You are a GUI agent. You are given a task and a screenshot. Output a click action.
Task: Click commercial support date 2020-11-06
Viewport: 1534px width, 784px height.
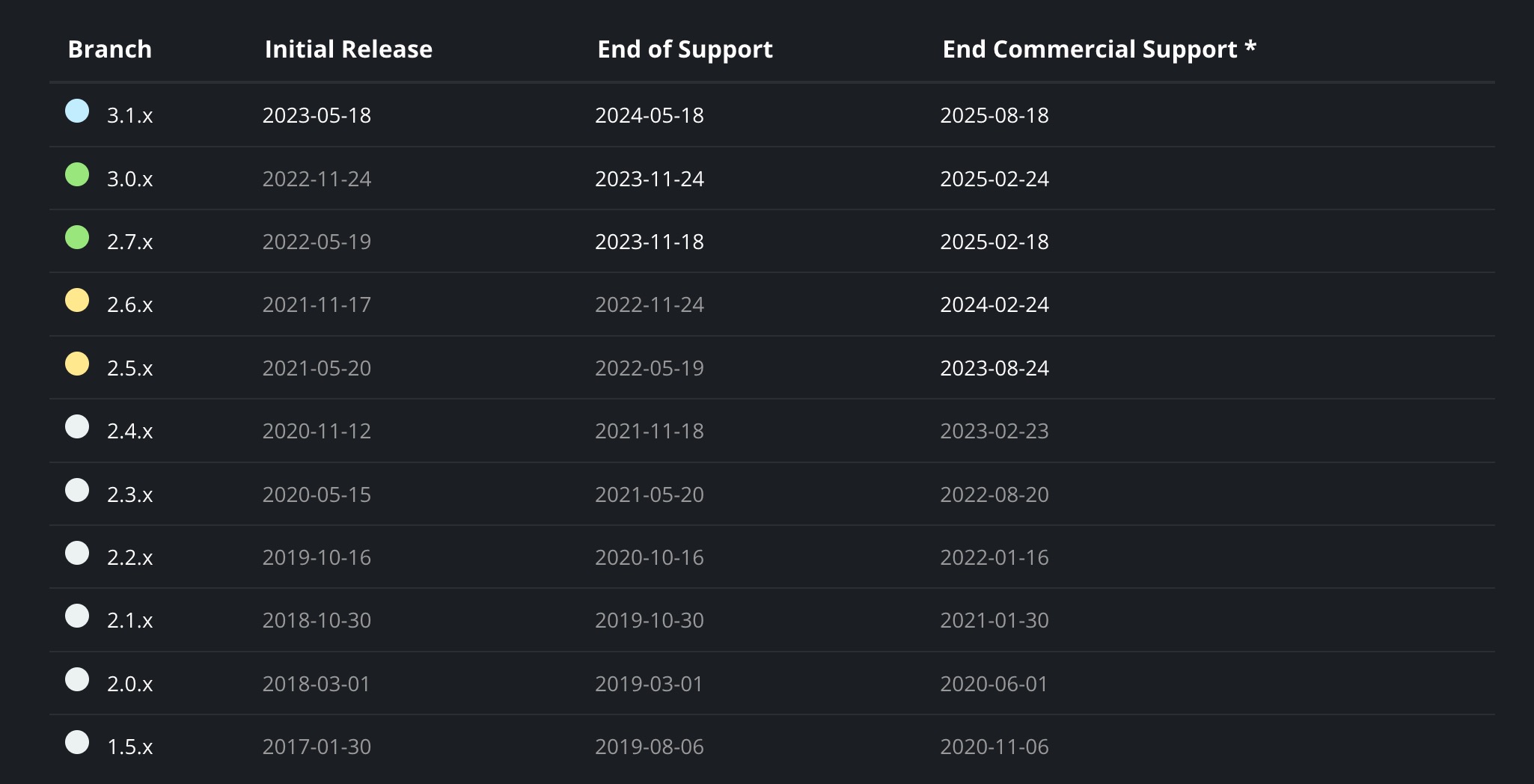[x=994, y=747]
